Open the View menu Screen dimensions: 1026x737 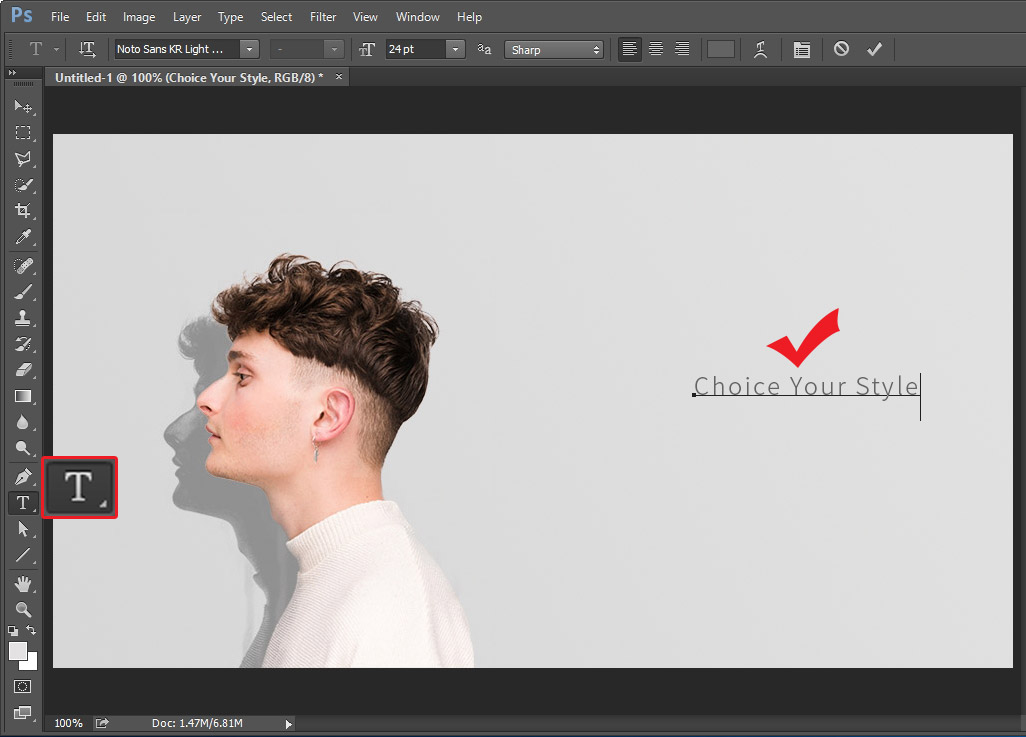(365, 17)
